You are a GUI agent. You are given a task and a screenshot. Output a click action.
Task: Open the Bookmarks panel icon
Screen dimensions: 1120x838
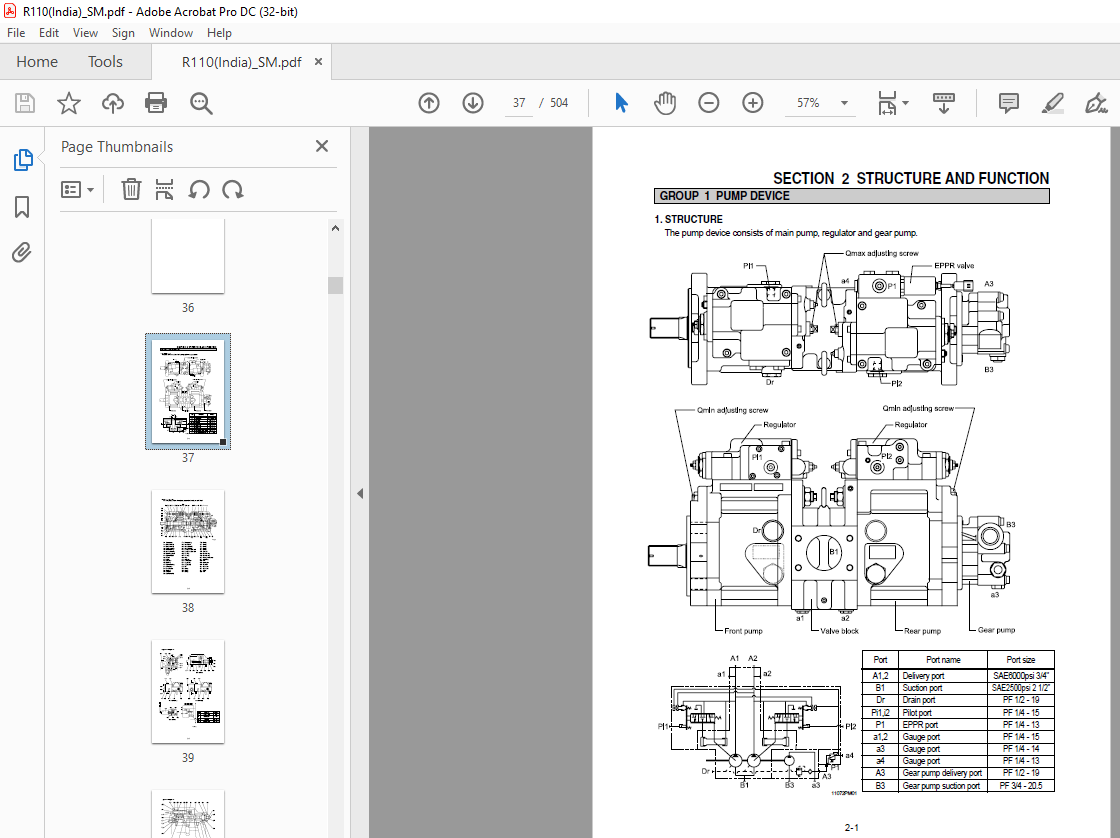pyautogui.click(x=22, y=206)
